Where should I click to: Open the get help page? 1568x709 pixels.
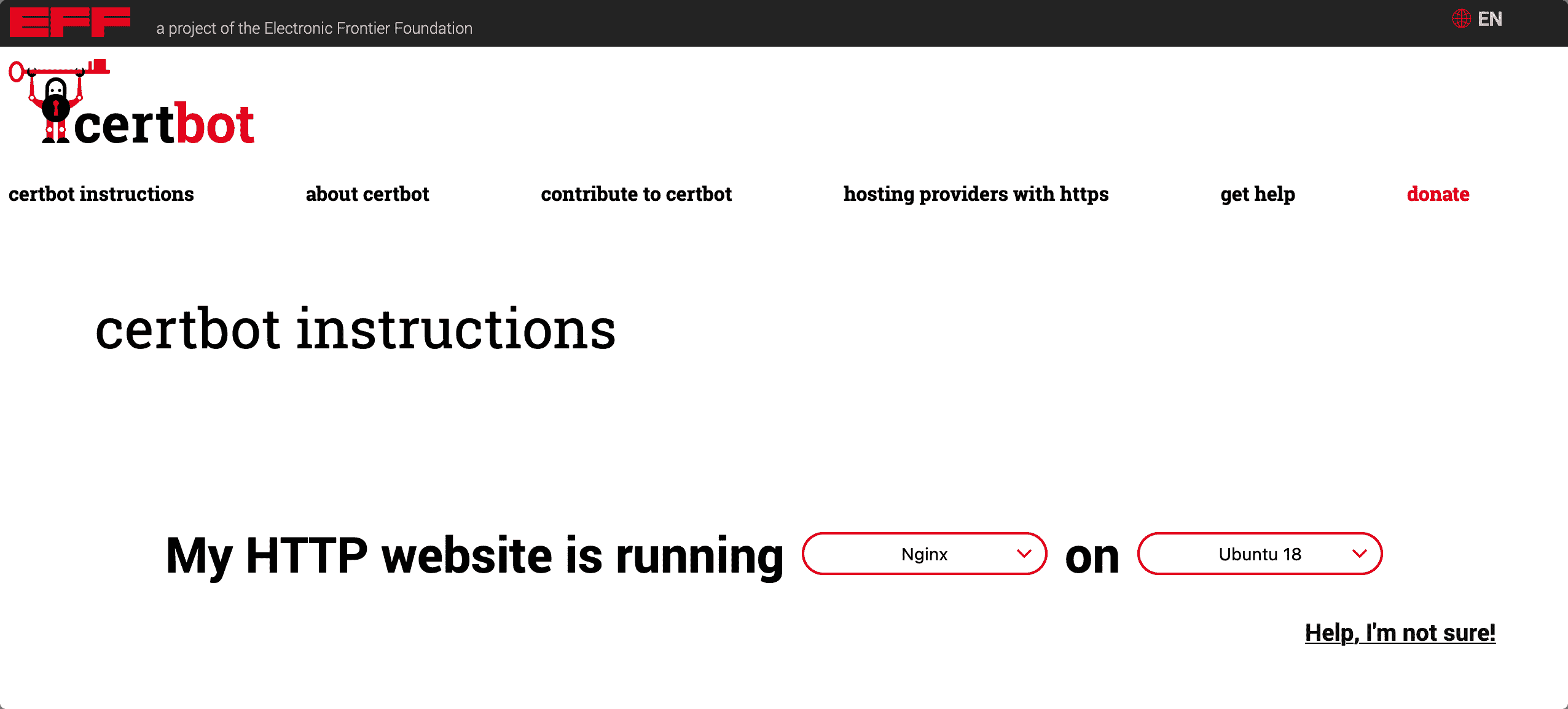[x=1258, y=194]
